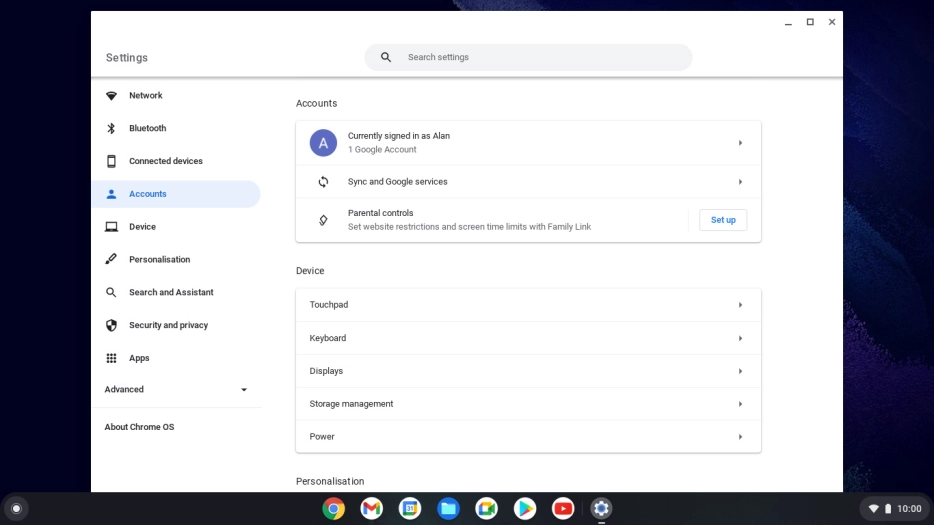This screenshot has width=934, height=525.
Task: Open Storage management arrow
Action: pyautogui.click(x=740, y=404)
